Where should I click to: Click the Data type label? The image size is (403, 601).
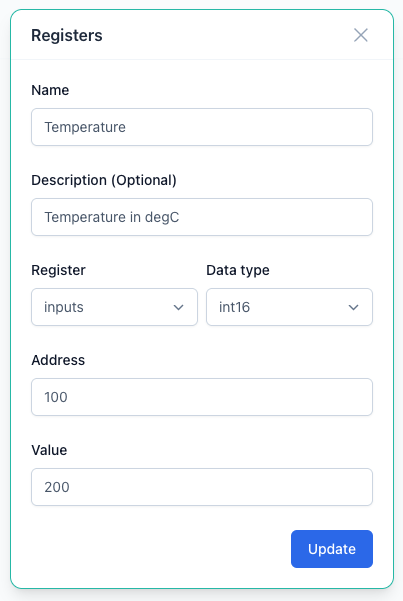point(238,270)
